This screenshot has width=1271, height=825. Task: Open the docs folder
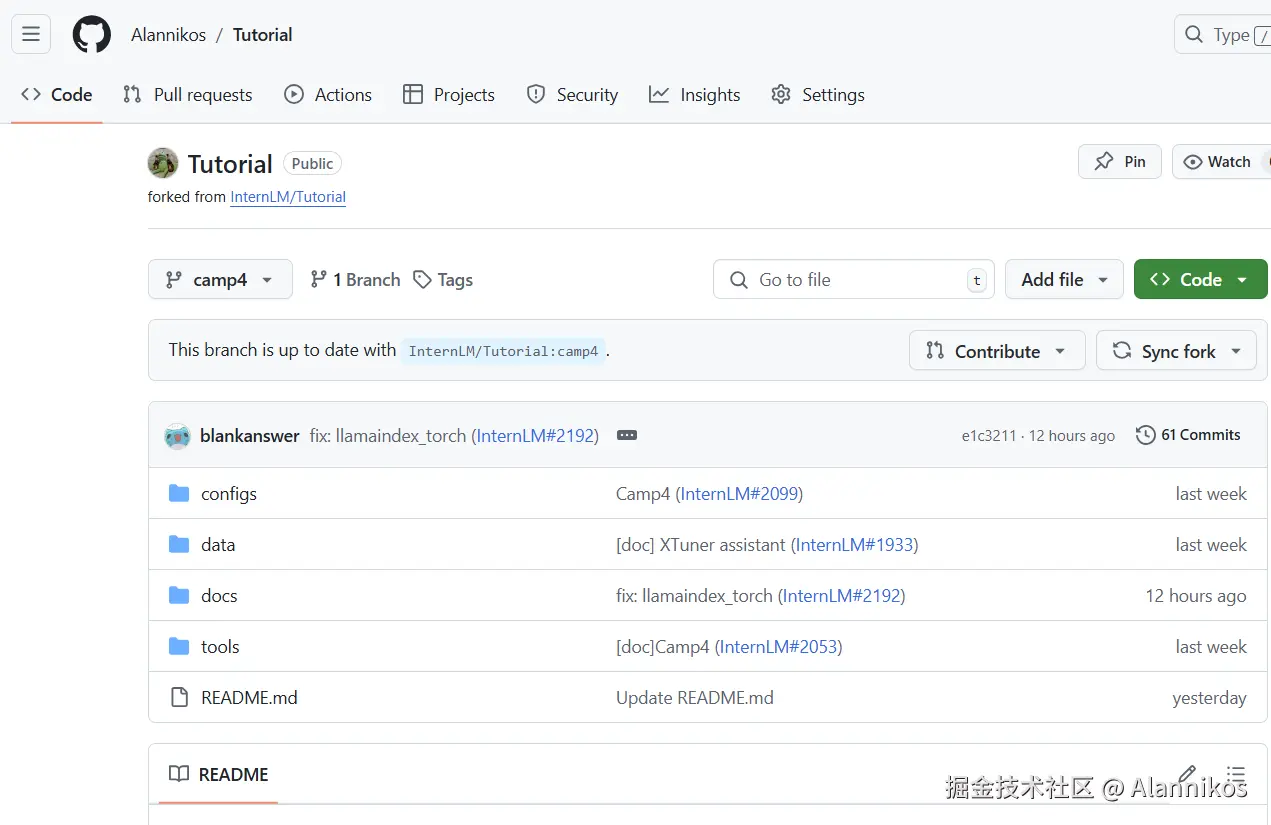tap(219, 596)
